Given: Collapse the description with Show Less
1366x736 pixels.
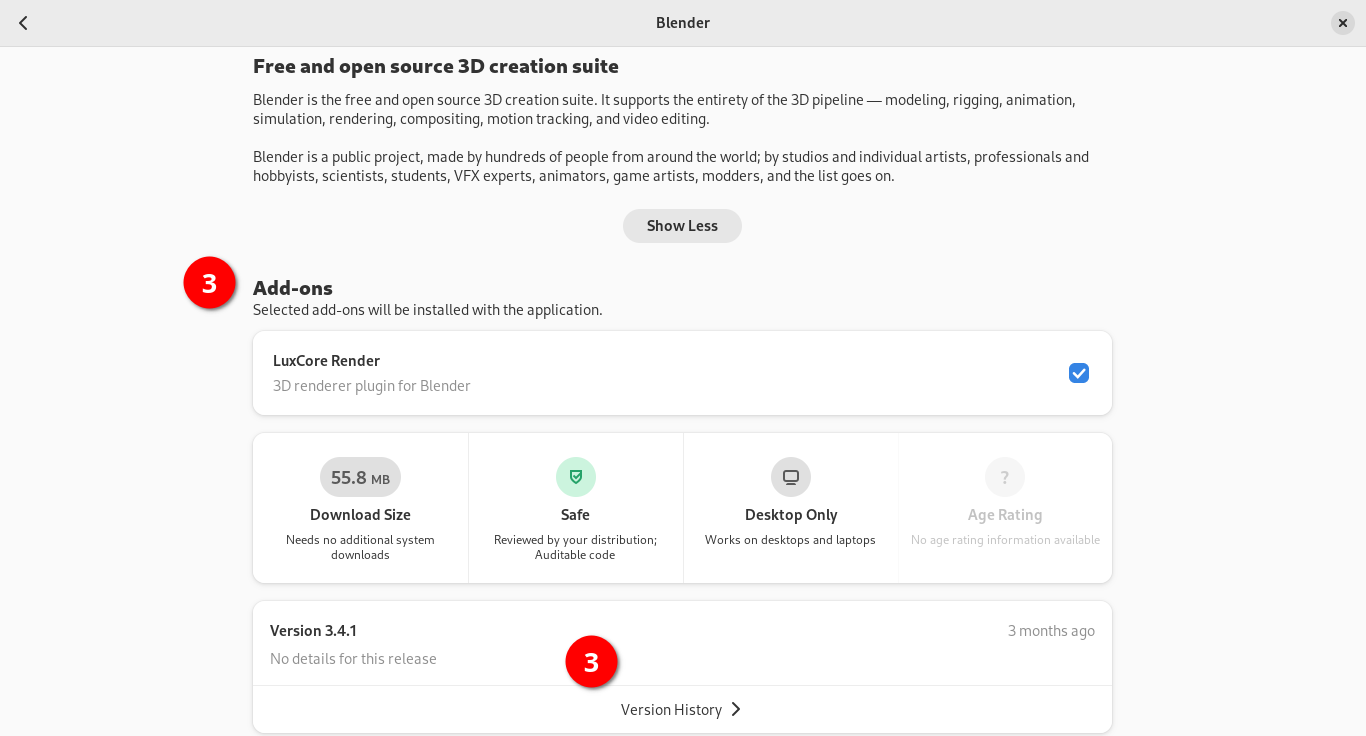Looking at the screenshot, I should pos(682,226).
